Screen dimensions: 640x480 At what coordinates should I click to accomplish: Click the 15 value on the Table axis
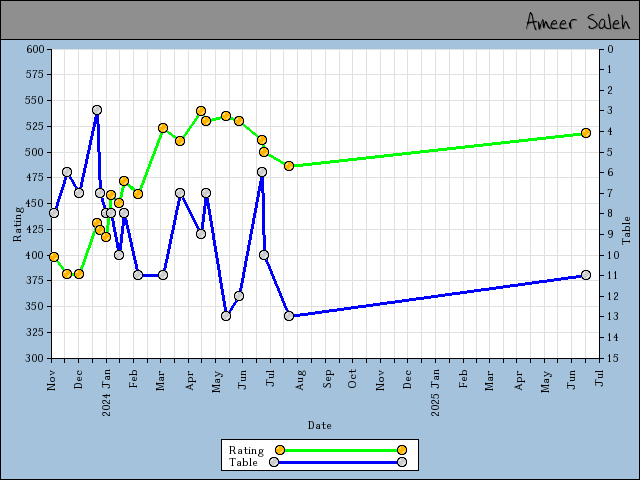[x=609, y=358]
